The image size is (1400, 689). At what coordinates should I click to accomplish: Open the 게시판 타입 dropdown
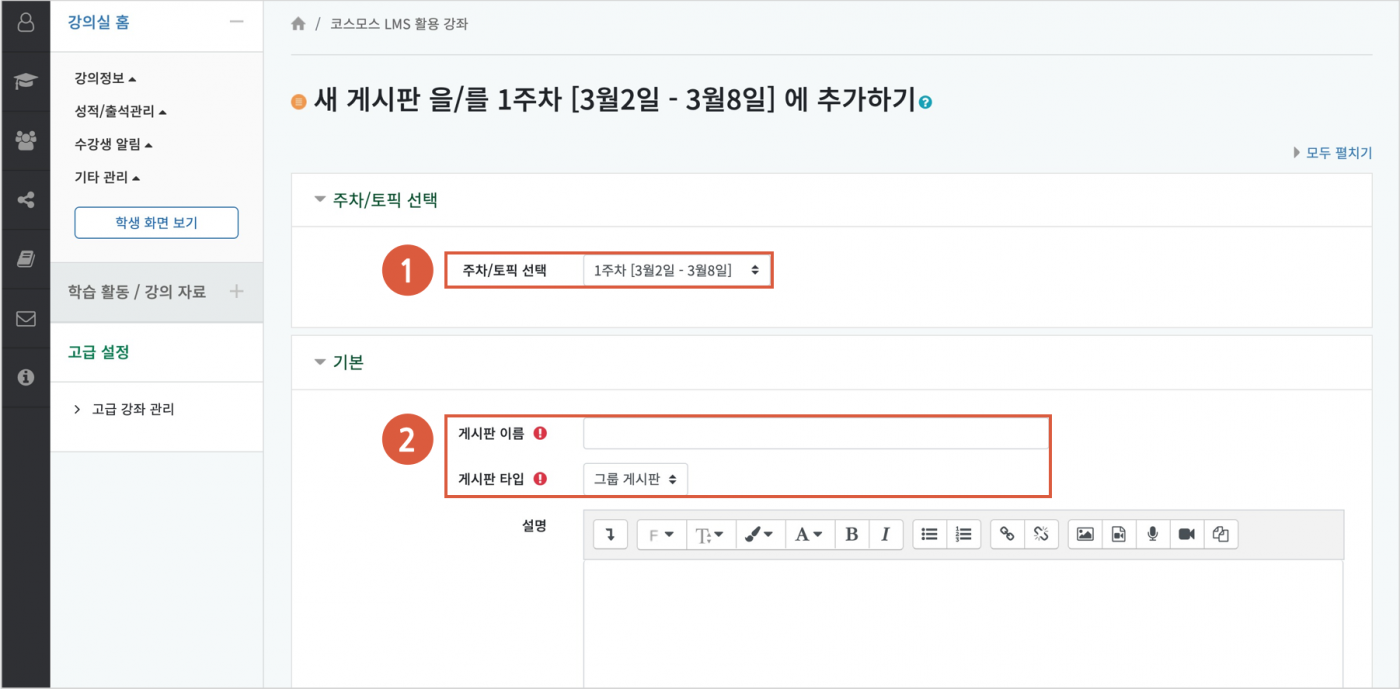point(635,479)
